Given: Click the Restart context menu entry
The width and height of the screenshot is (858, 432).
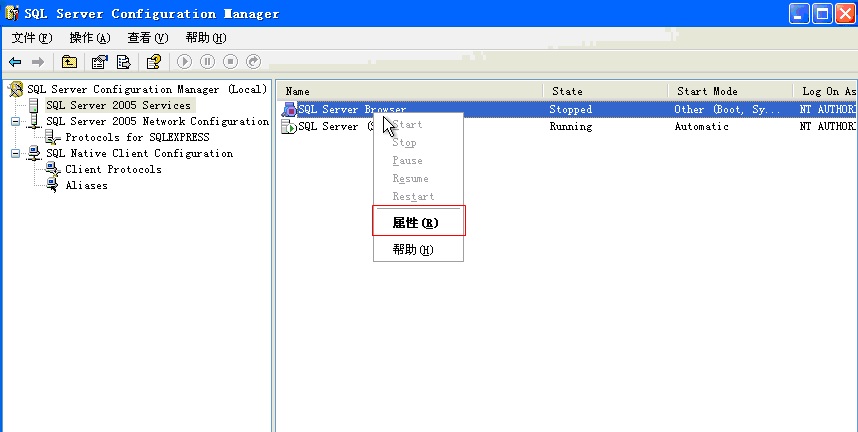Looking at the screenshot, I should point(419,197).
